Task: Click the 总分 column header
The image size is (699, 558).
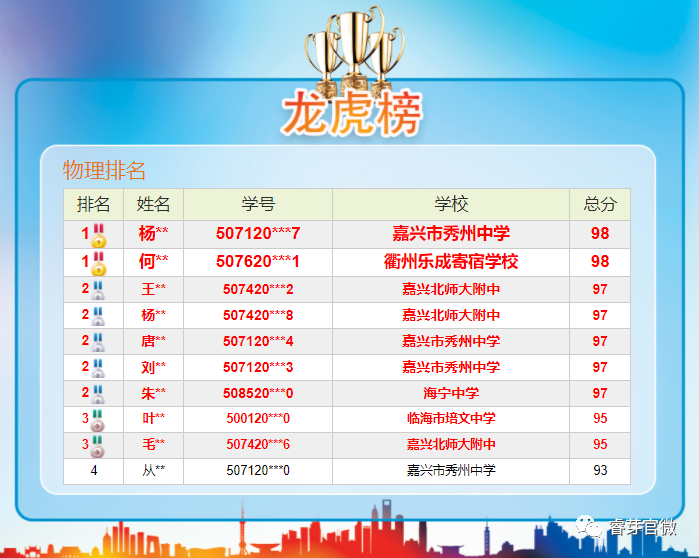Action: click(600, 204)
